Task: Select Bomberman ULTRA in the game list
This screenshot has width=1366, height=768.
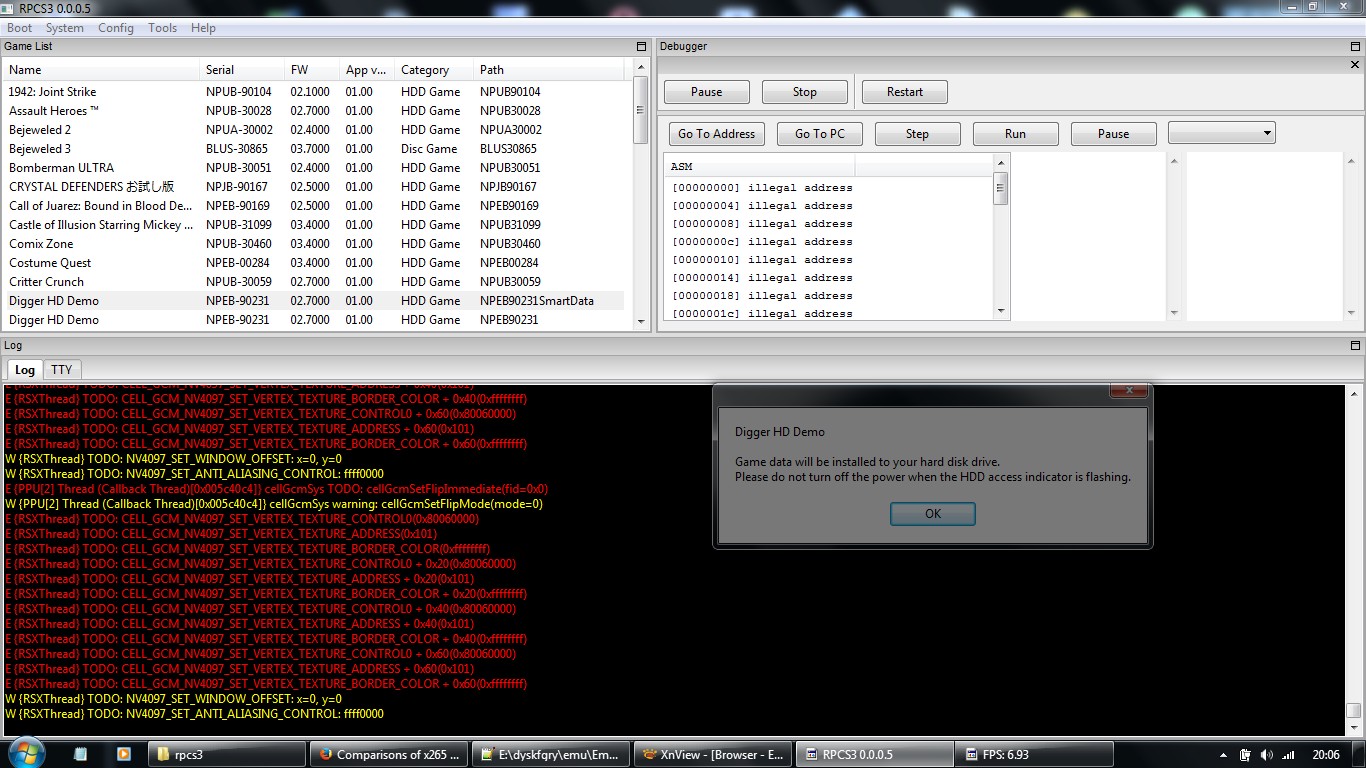Action: [x=61, y=168]
